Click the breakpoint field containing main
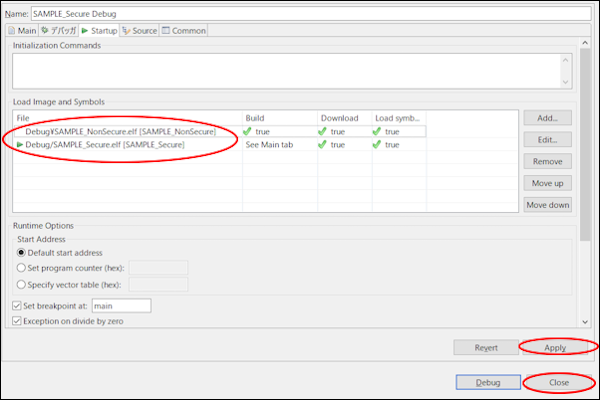The height and width of the screenshot is (400, 600). (121, 305)
